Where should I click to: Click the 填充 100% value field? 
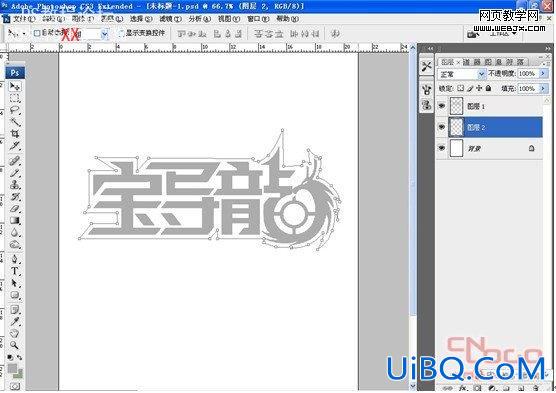coord(528,88)
